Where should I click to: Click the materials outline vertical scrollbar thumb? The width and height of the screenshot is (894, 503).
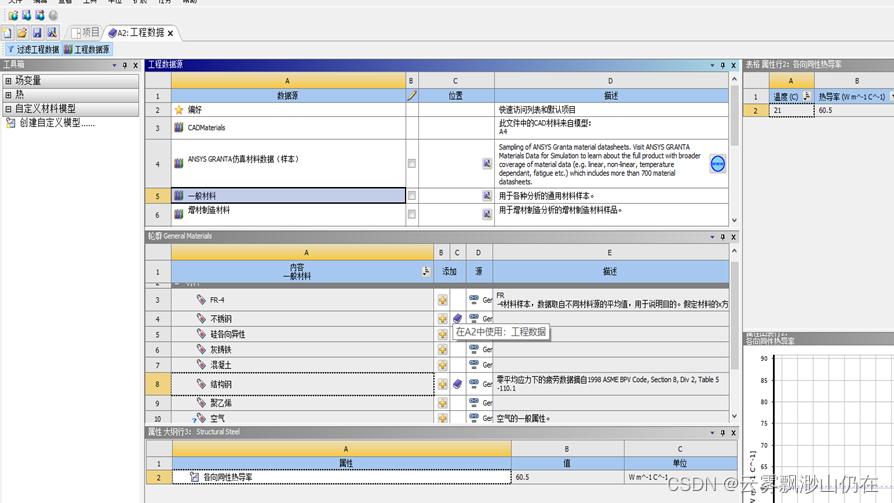(734, 315)
